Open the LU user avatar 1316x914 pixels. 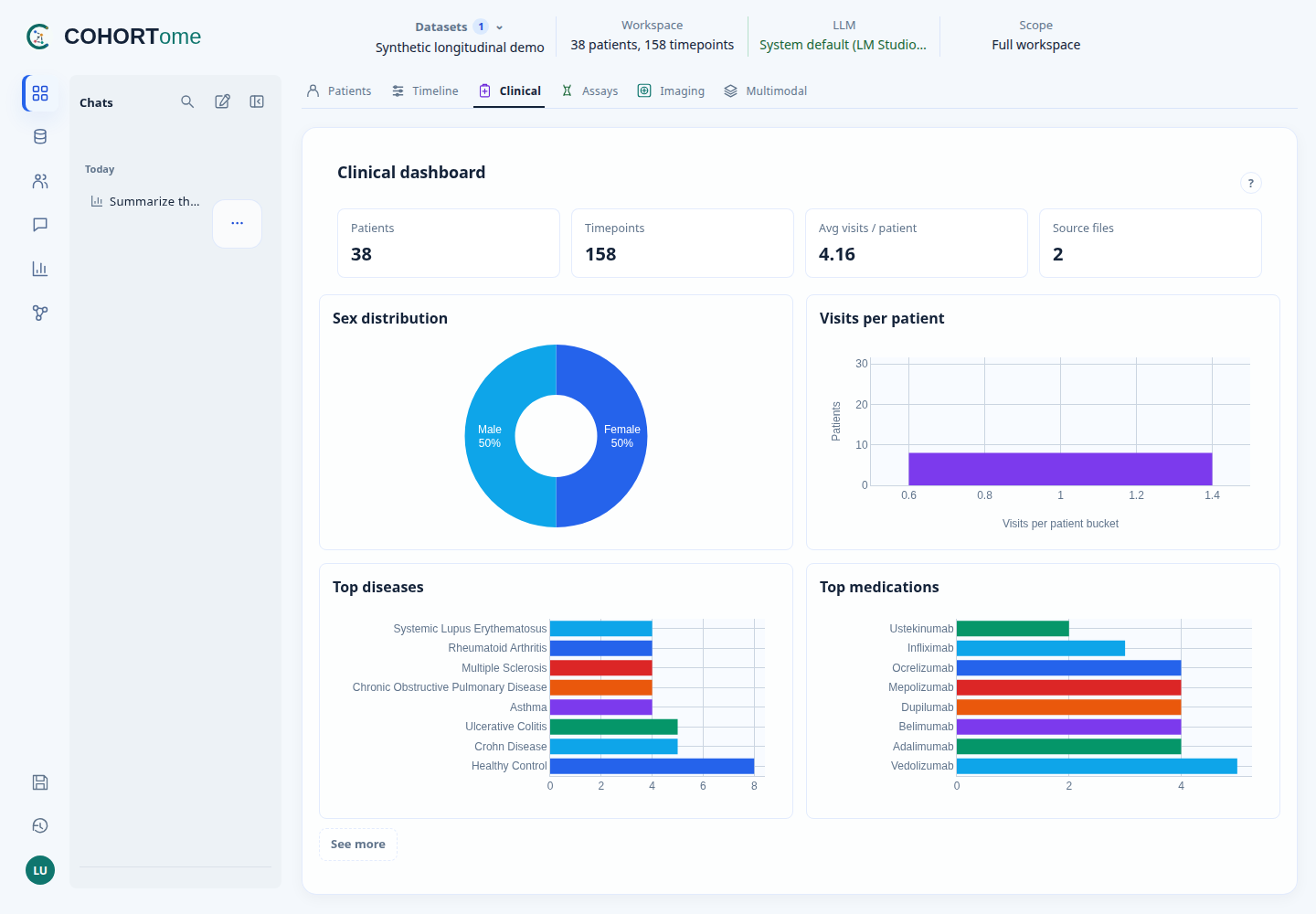pyautogui.click(x=40, y=870)
